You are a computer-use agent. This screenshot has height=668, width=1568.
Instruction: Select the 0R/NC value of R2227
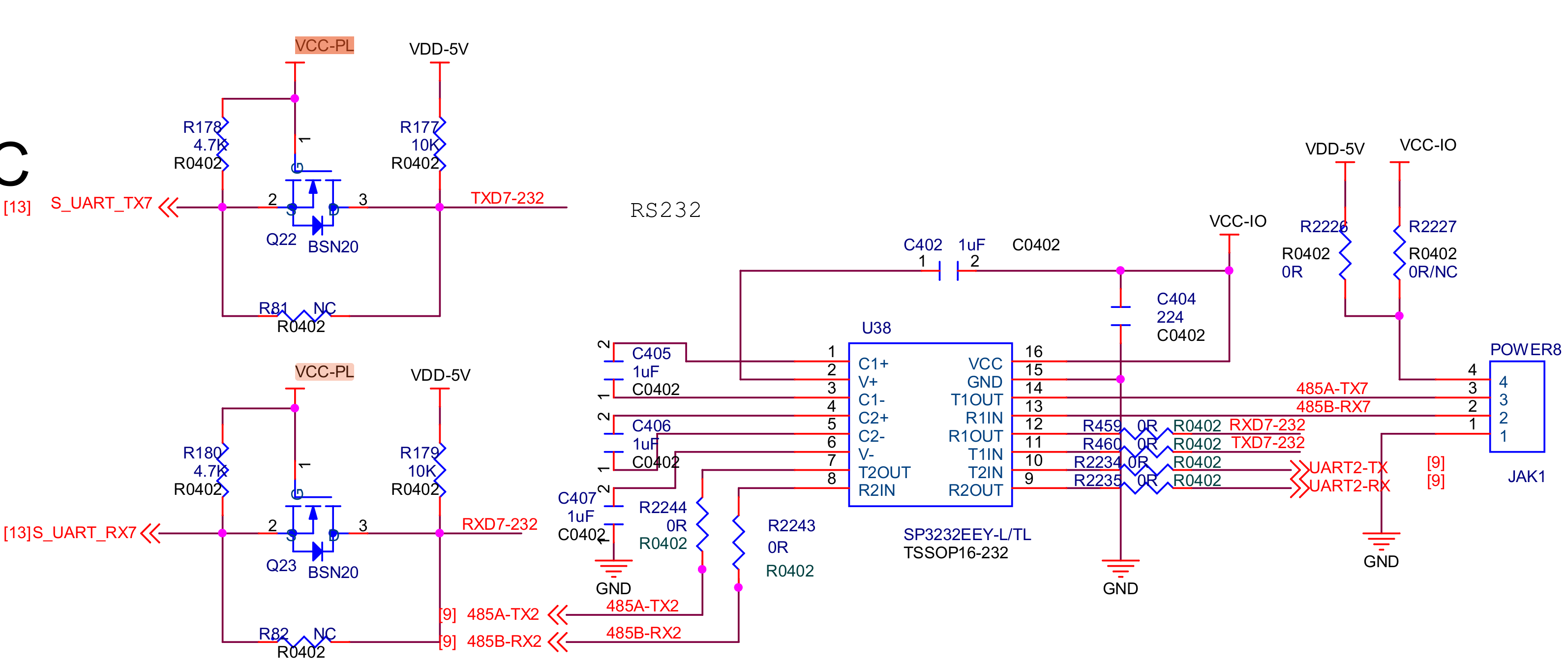pos(1433,272)
